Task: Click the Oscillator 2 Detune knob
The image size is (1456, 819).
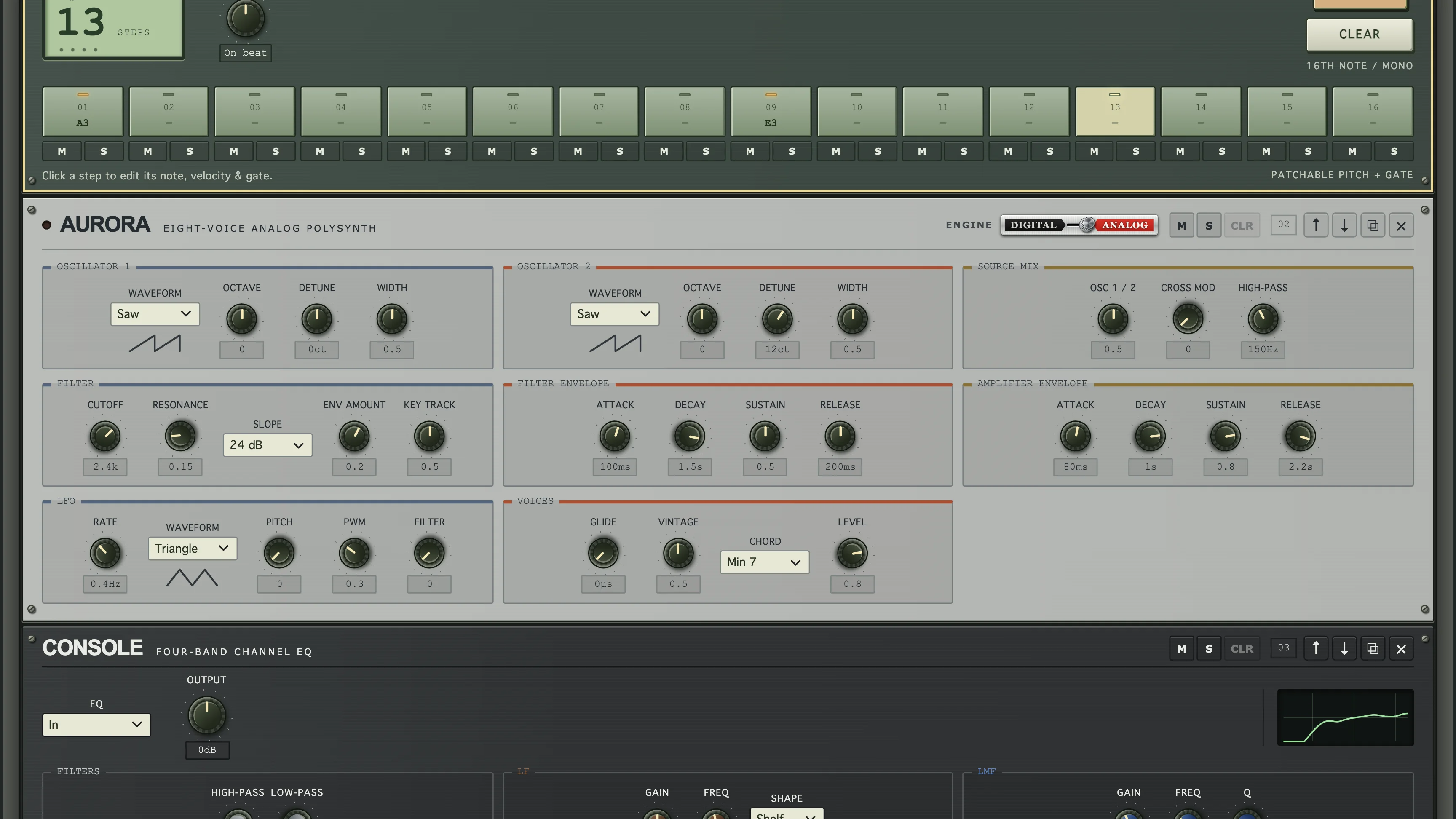Action: [x=777, y=319]
